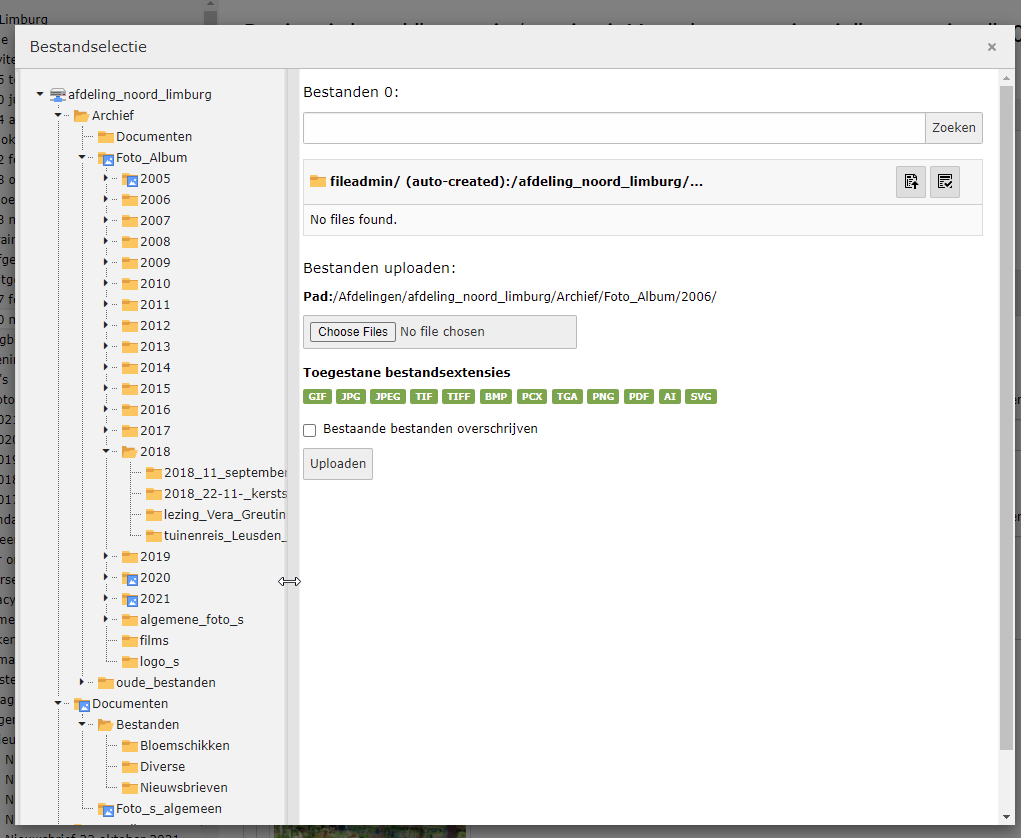Viewport: 1021px width, 838px height.
Task: Click the Foto_Album folder icon
Action: (x=106, y=158)
